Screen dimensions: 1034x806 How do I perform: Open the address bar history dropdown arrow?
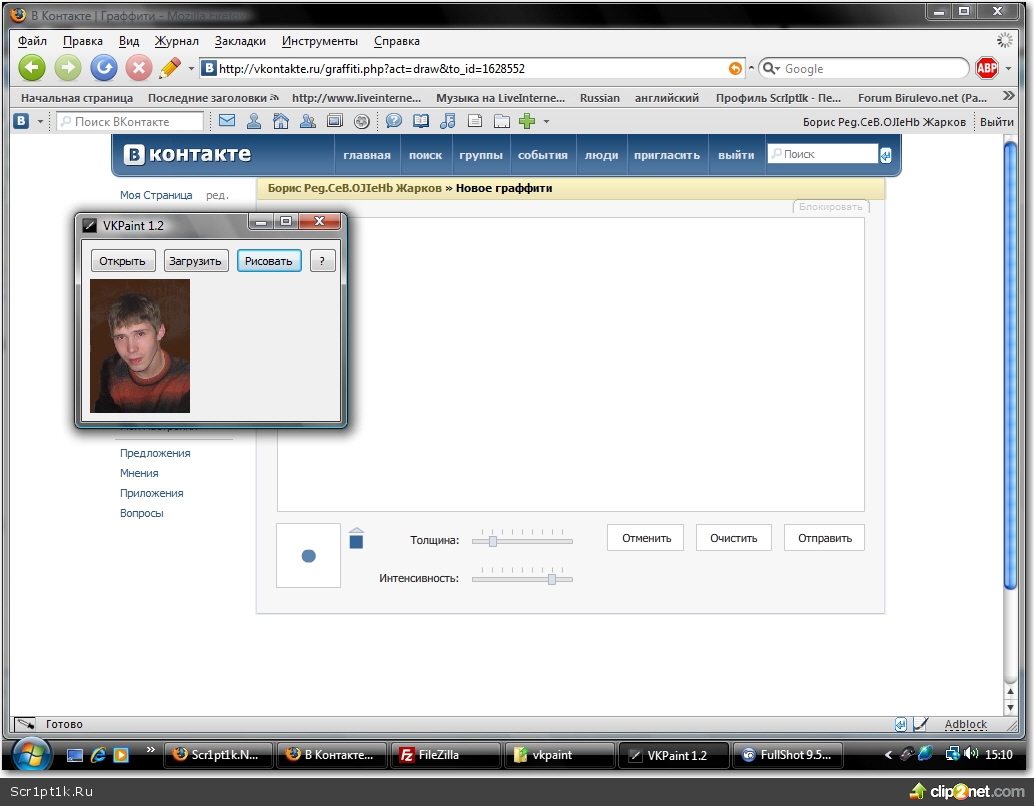751,69
